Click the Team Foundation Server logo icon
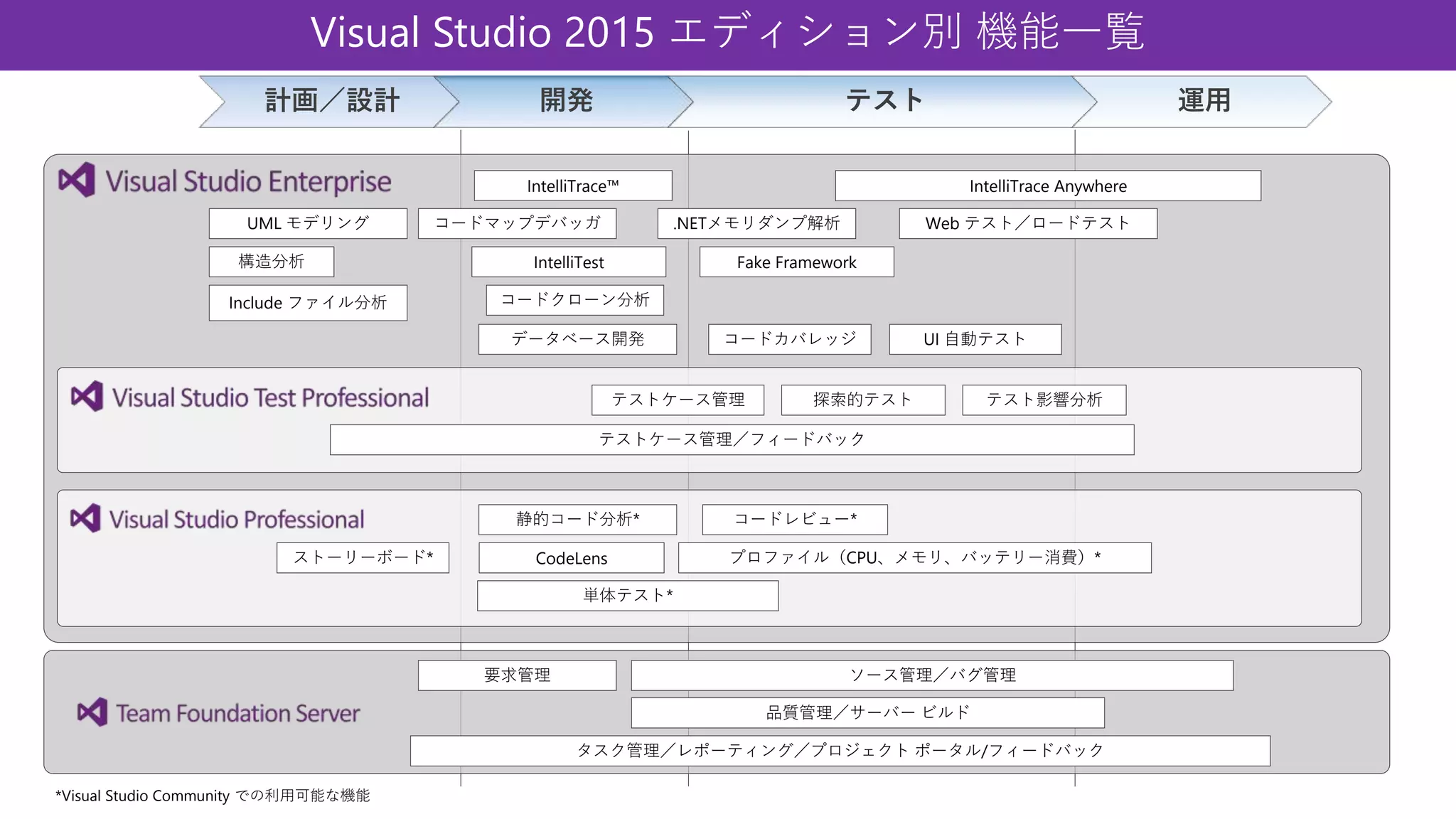Viewport: 1456px width, 819px height. pyautogui.click(x=92, y=712)
